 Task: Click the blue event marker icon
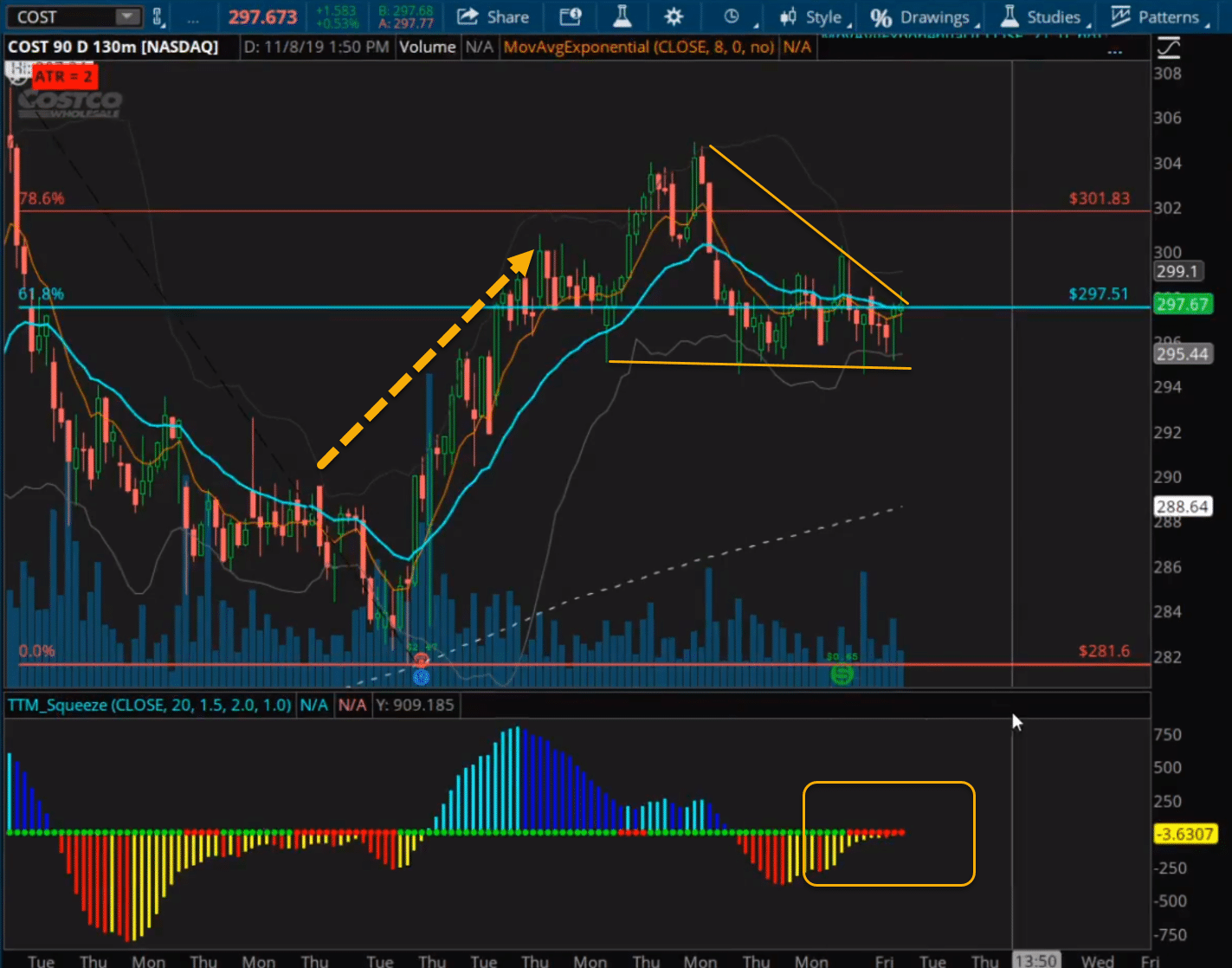point(422,676)
